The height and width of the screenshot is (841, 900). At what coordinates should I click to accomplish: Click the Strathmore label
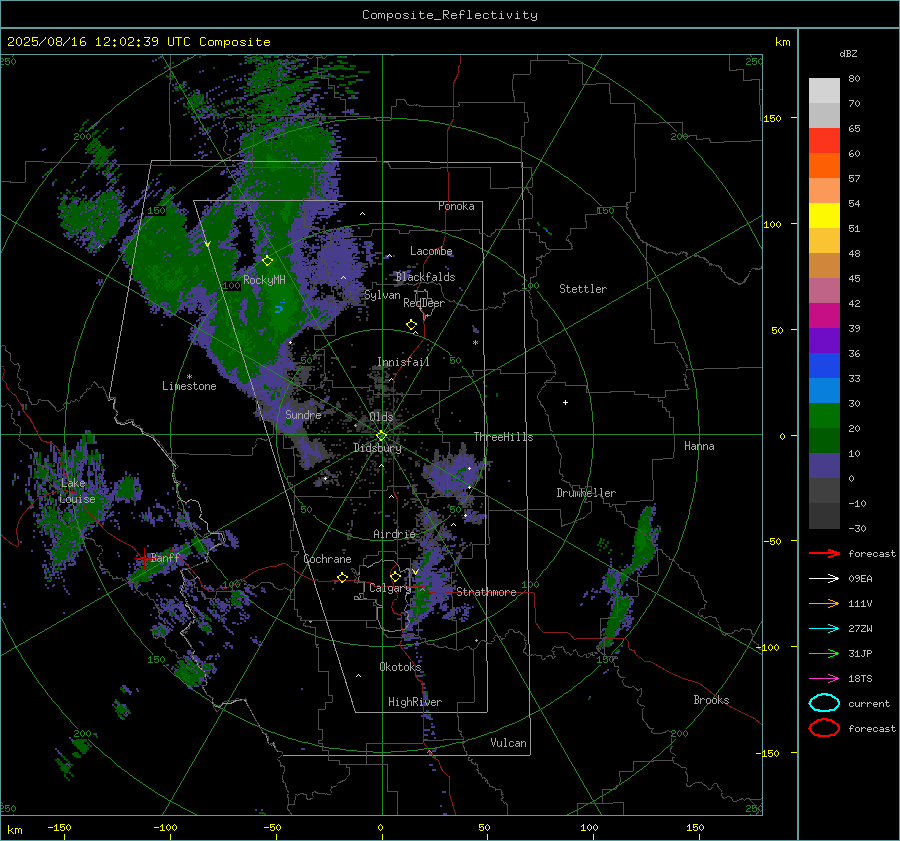486,592
